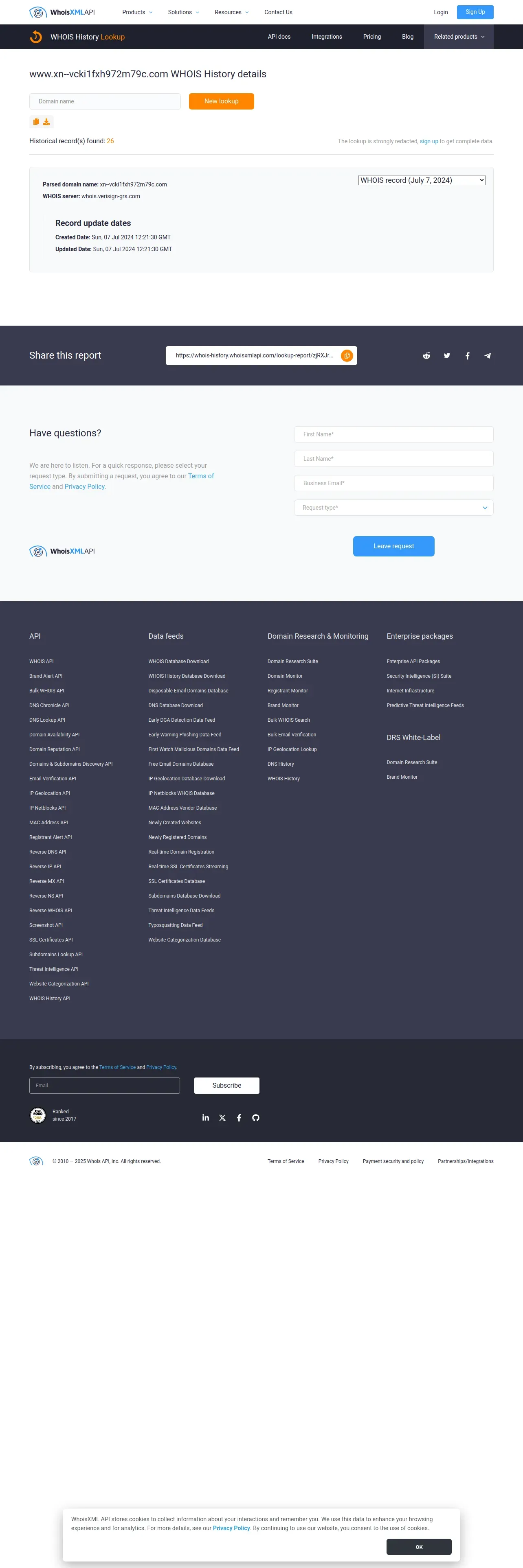Download the report via download icon
This screenshot has width=523, height=1568.
(46, 122)
